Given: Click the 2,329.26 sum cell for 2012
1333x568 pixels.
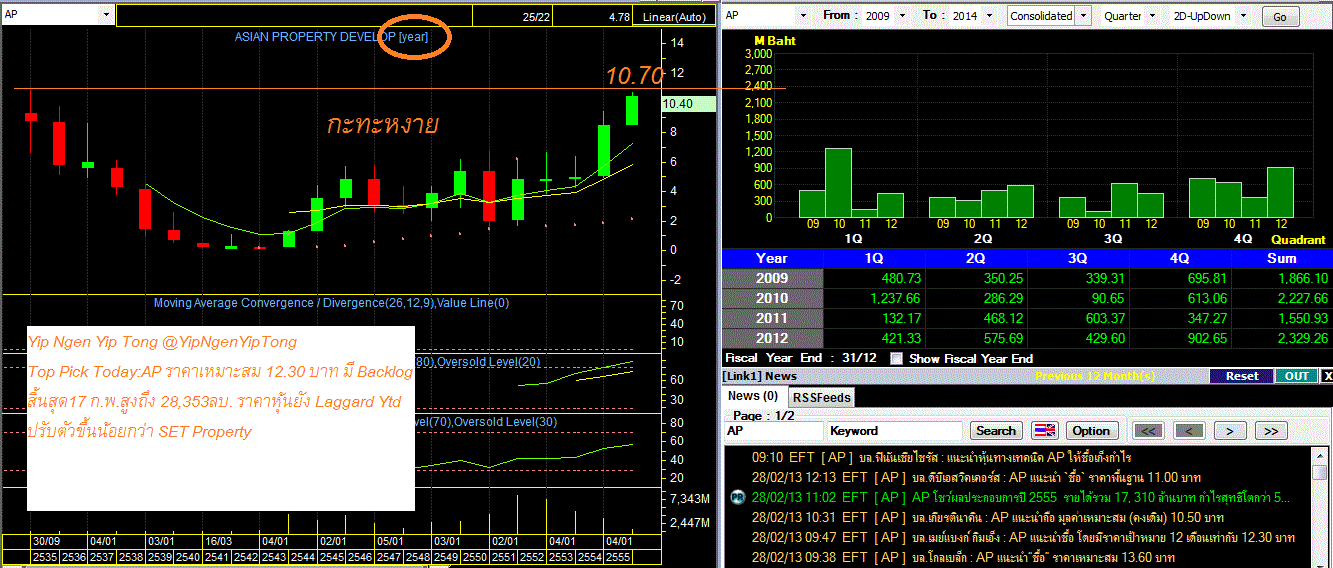Looking at the screenshot, I should [x=1282, y=338].
